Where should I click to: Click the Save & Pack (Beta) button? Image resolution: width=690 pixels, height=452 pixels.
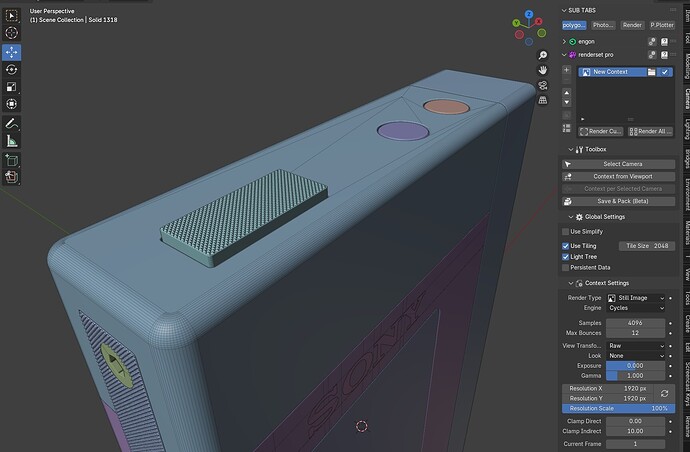pyautogui.click(x=619, y=201)
